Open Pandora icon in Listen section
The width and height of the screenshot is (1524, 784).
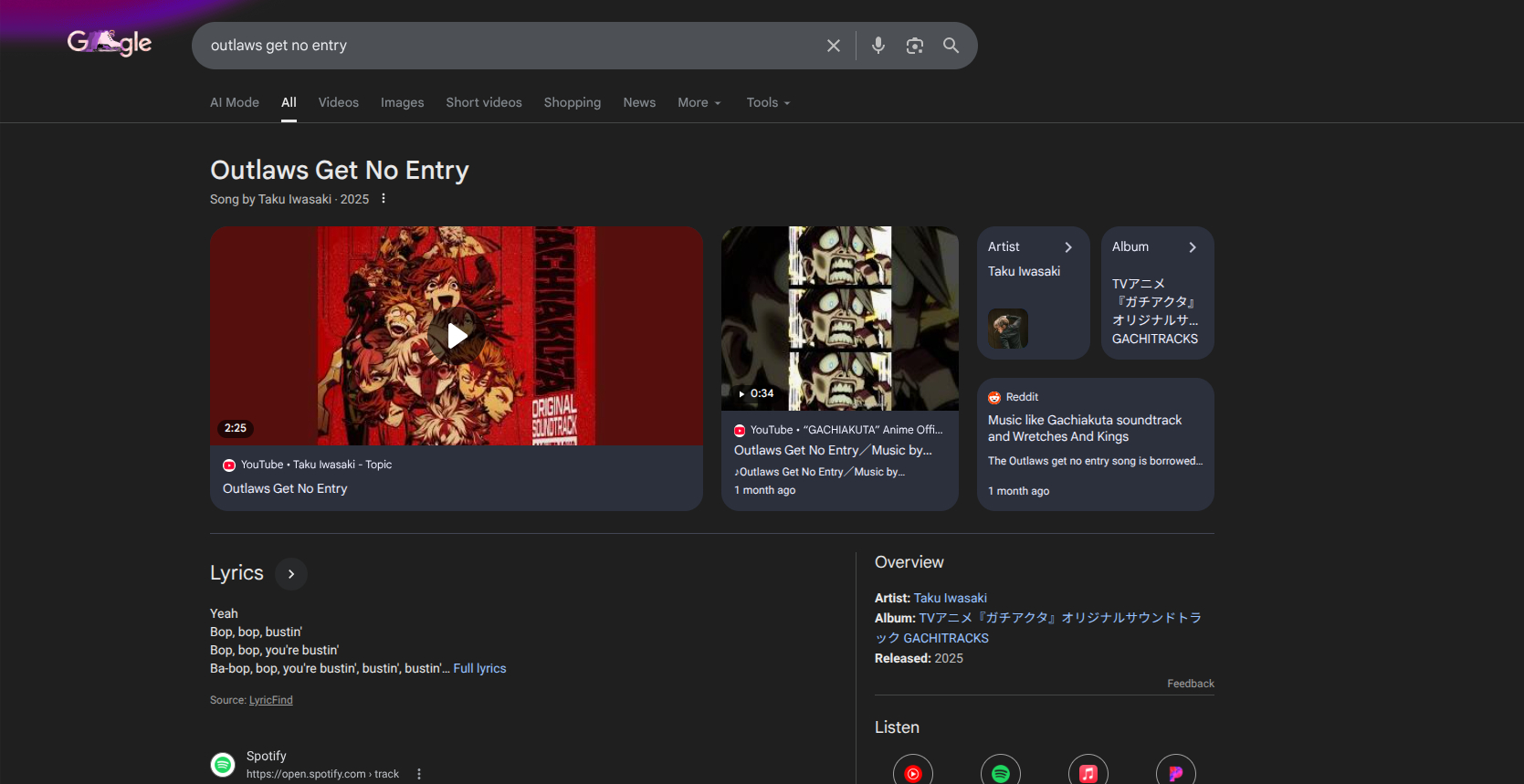click(1175, 772)
